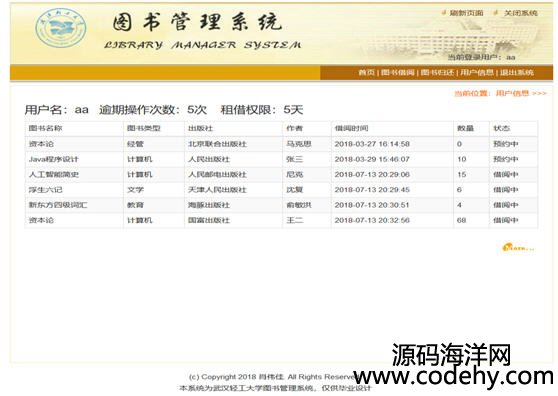Select the Java程序设计 table row
The height and width of the screenshot is (396, 558).
(x=281, y=159)
